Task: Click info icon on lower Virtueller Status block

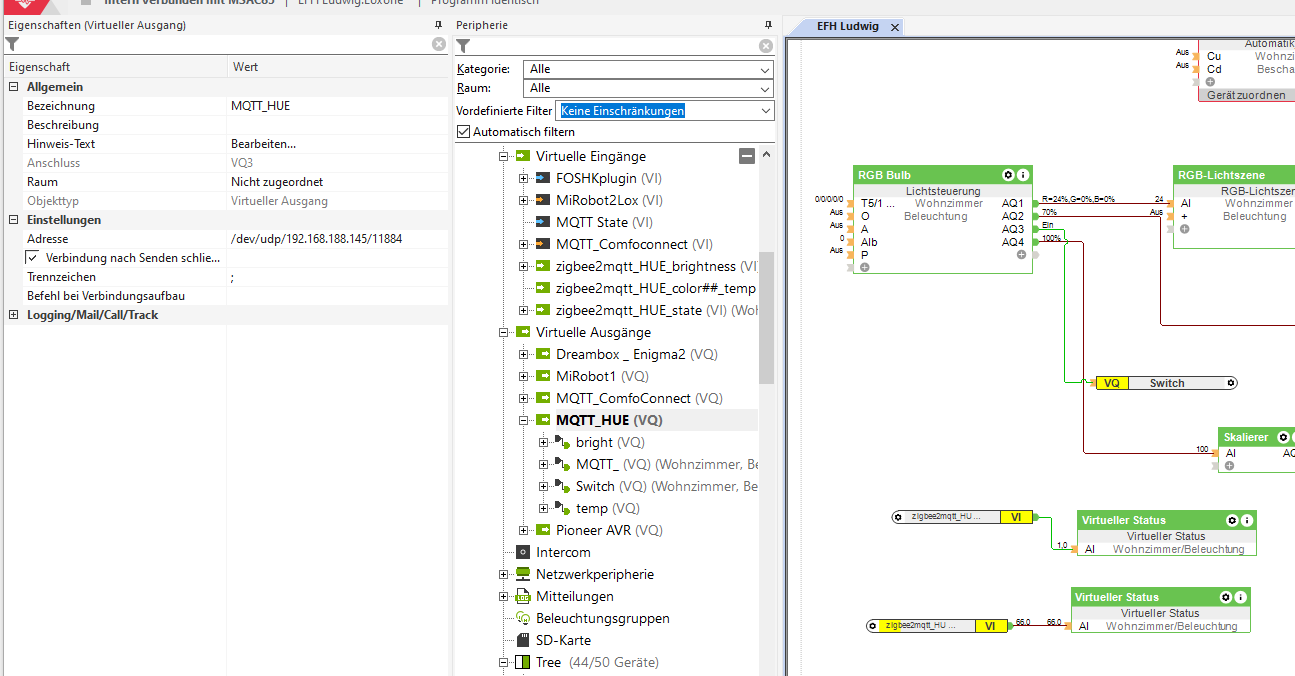Action: point(1240,597)
